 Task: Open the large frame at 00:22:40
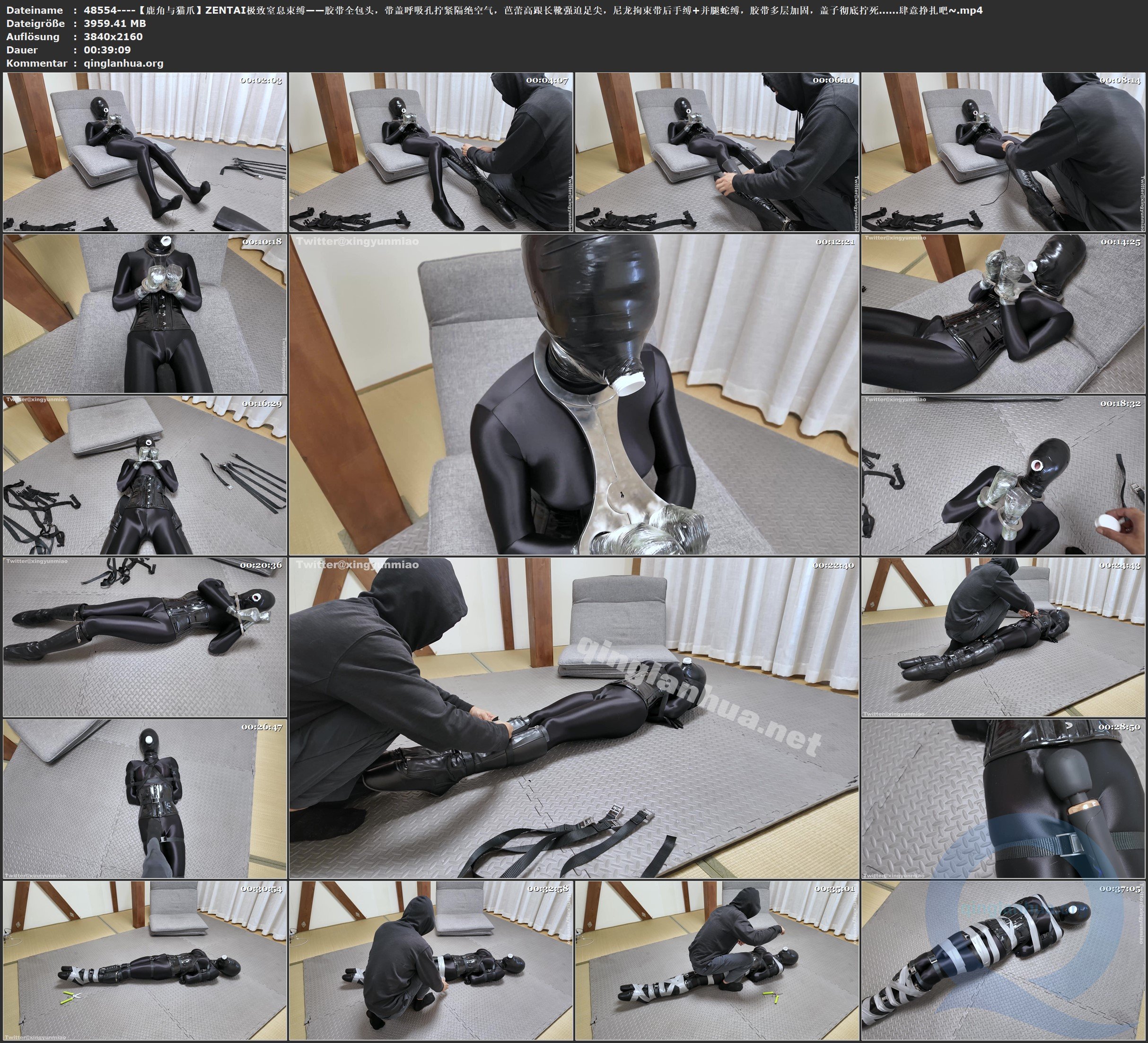click(x=574, y=718)
